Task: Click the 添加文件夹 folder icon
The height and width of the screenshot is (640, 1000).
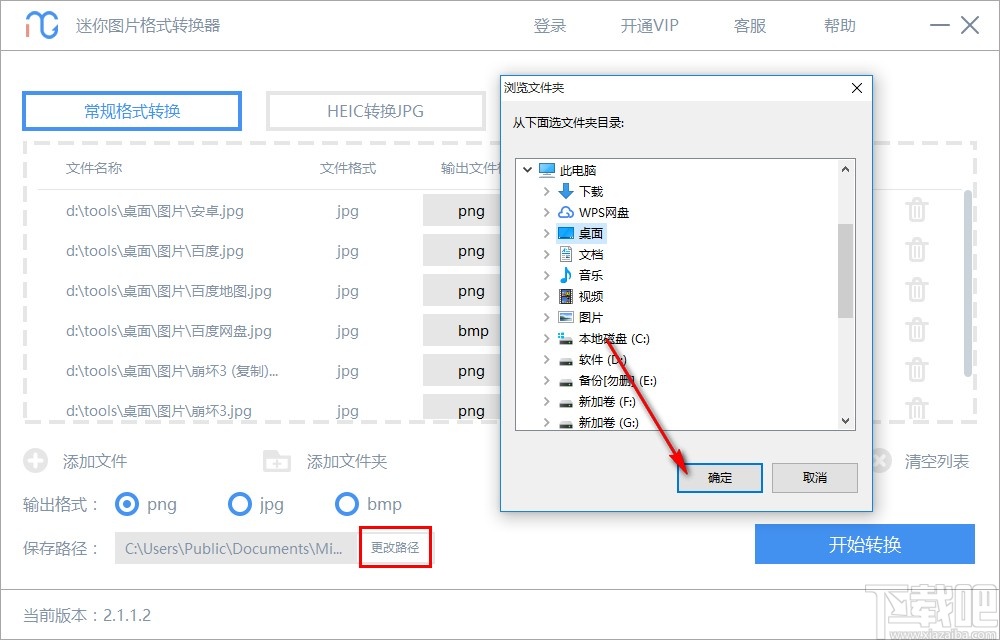Action: click(276, 461)
